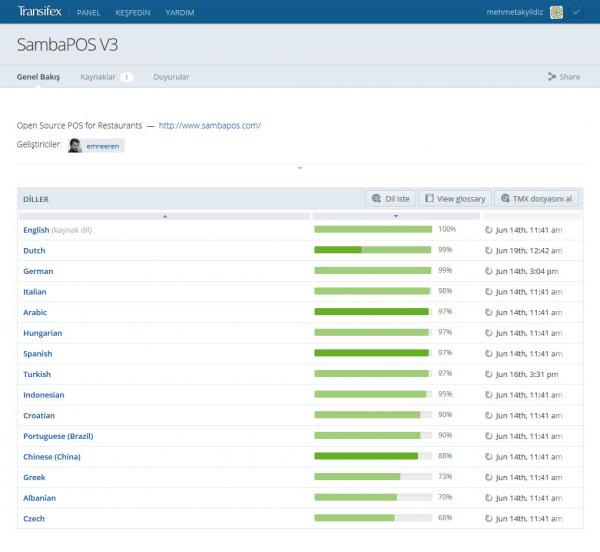This screenshot has width=600, height=552.
Task: Sort languages by name ascending arrow
Action: (164, 216)
